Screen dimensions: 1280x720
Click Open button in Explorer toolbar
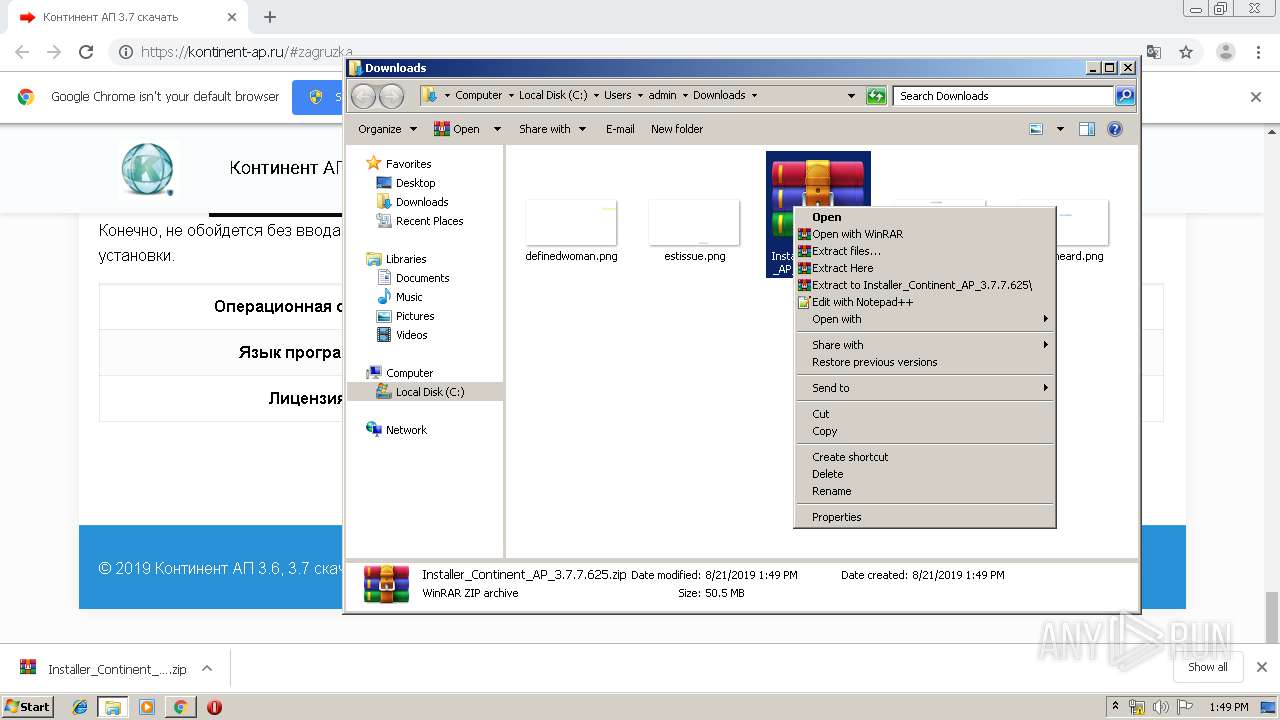coord(457,129)
